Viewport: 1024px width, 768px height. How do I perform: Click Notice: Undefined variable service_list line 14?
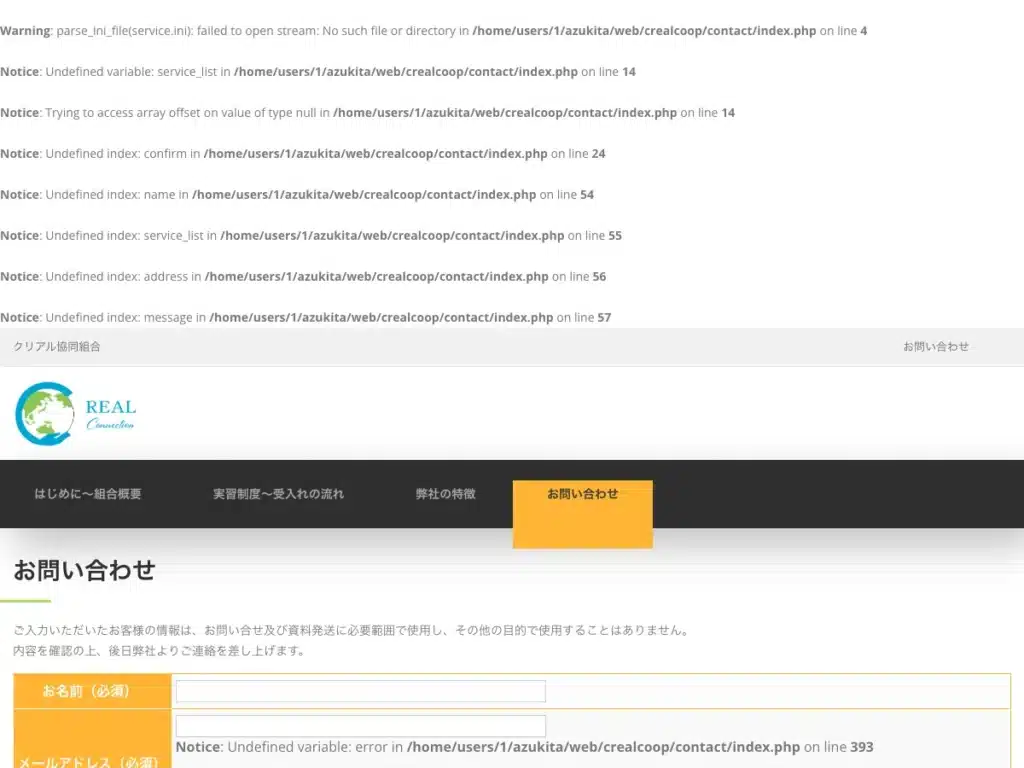pyautogui.click(x=318, y=72)
